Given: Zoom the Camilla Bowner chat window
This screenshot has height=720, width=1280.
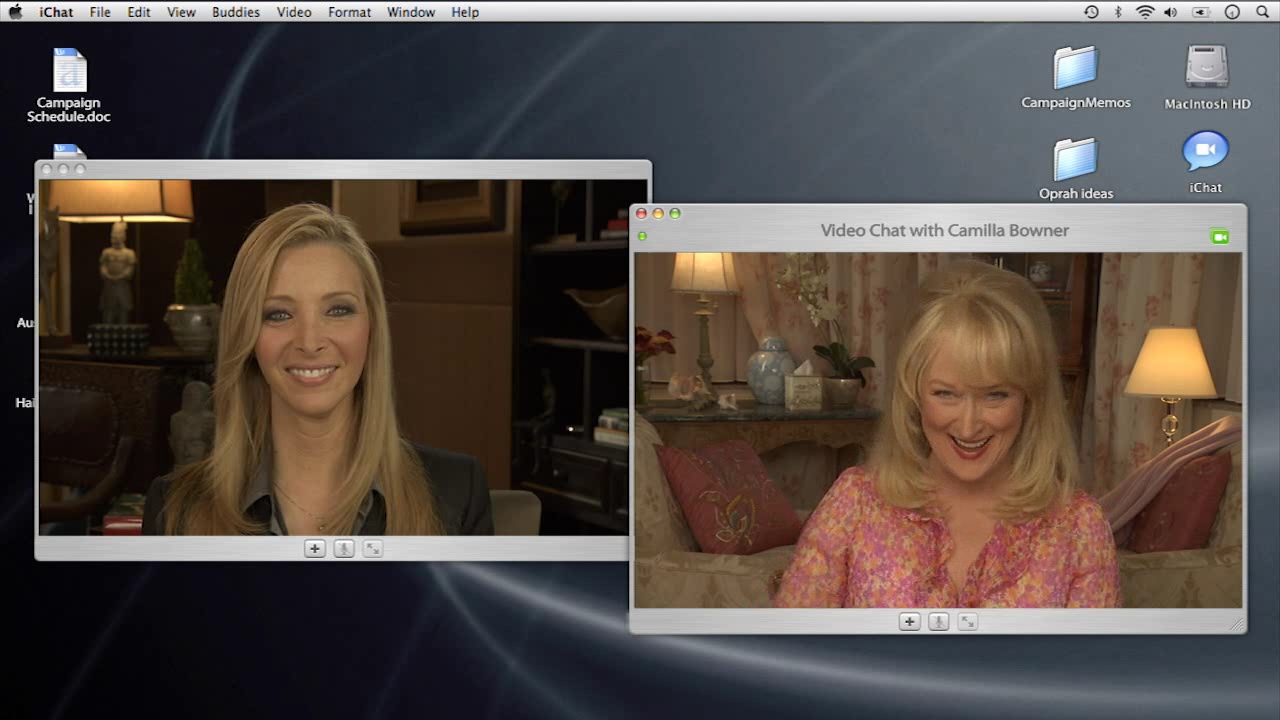Looking at the screenshot, I should click(x=675, y=213).
